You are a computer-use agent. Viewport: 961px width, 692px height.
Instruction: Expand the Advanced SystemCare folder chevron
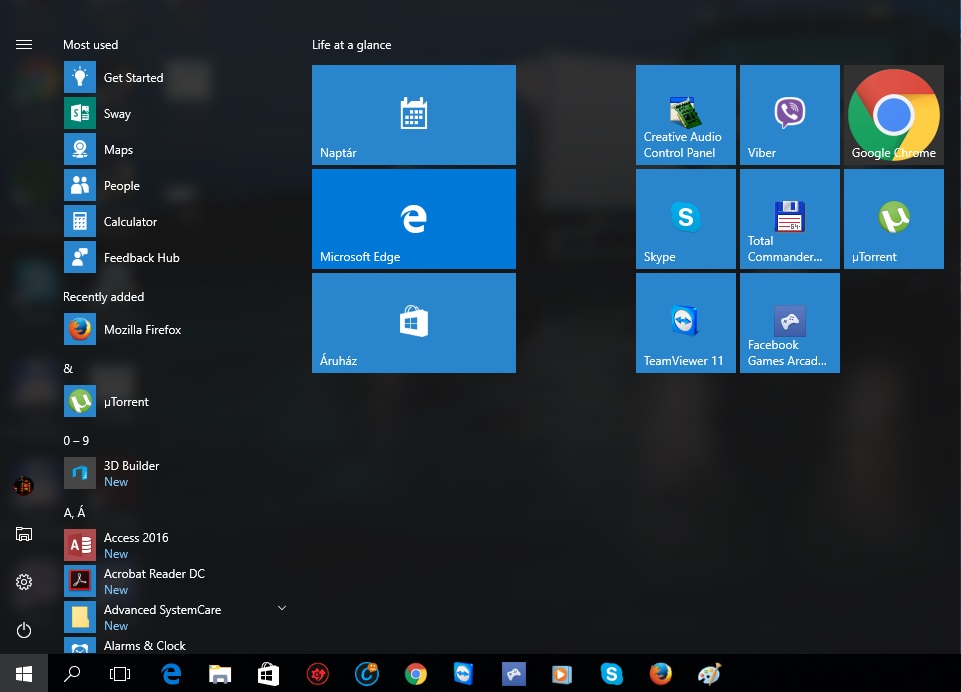(x=282, y=608)
